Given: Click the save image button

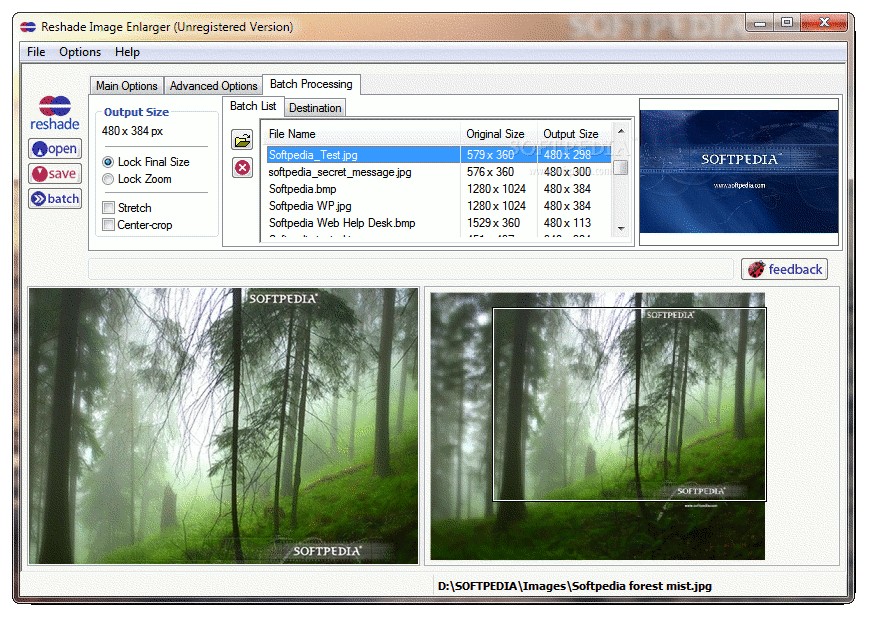Looking at the screenshot, I should pos(55,174).
